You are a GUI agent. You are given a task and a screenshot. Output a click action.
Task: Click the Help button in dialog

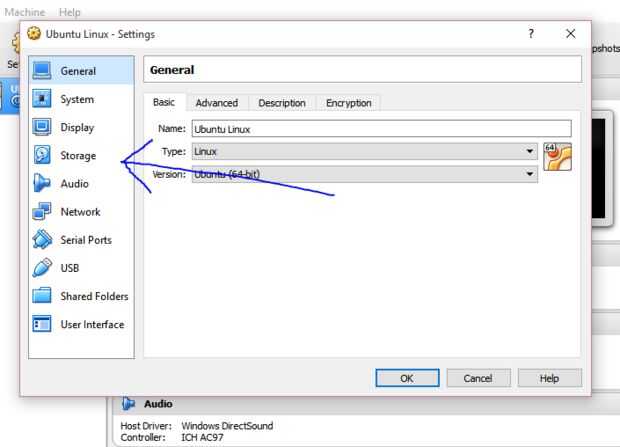550,378
